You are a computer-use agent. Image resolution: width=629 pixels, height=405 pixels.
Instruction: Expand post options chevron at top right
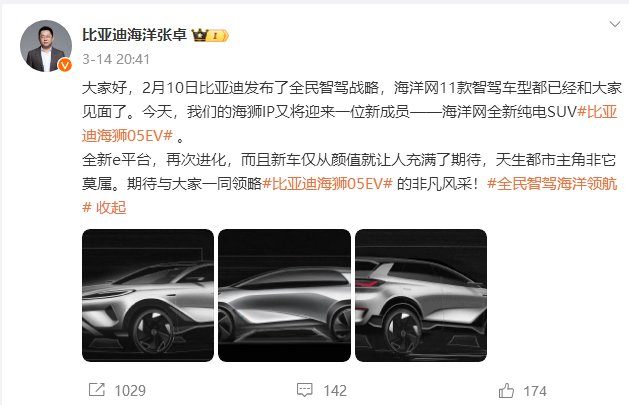615,24
